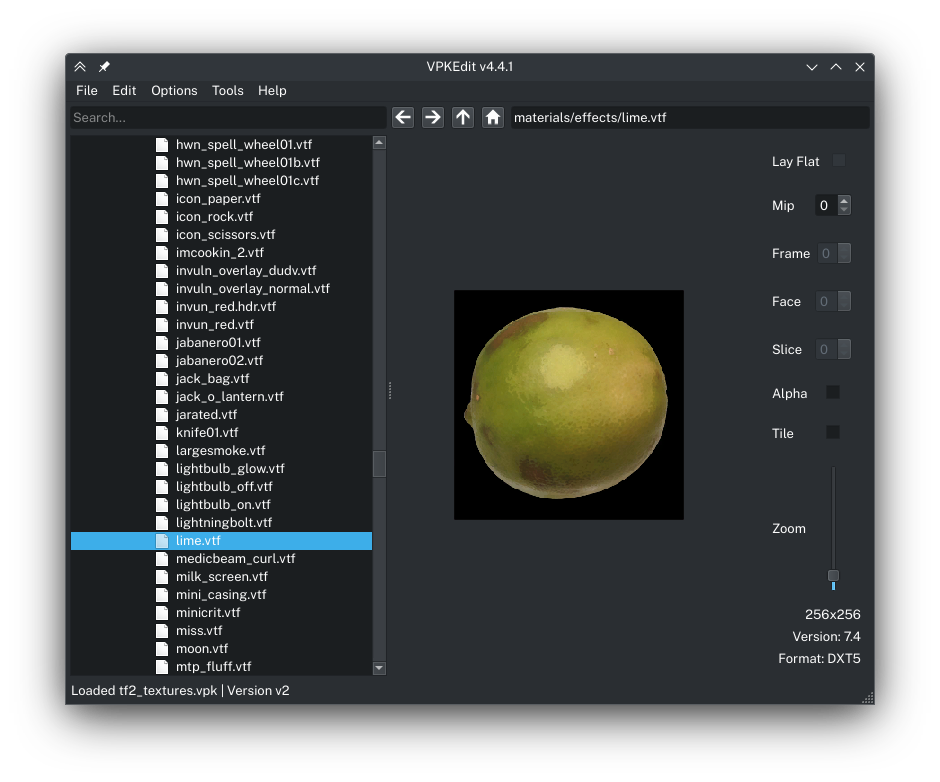The height and width of the screenshot is (782, 940).
Task: Click the forward navigation arrow
Action: click(433, 117)
